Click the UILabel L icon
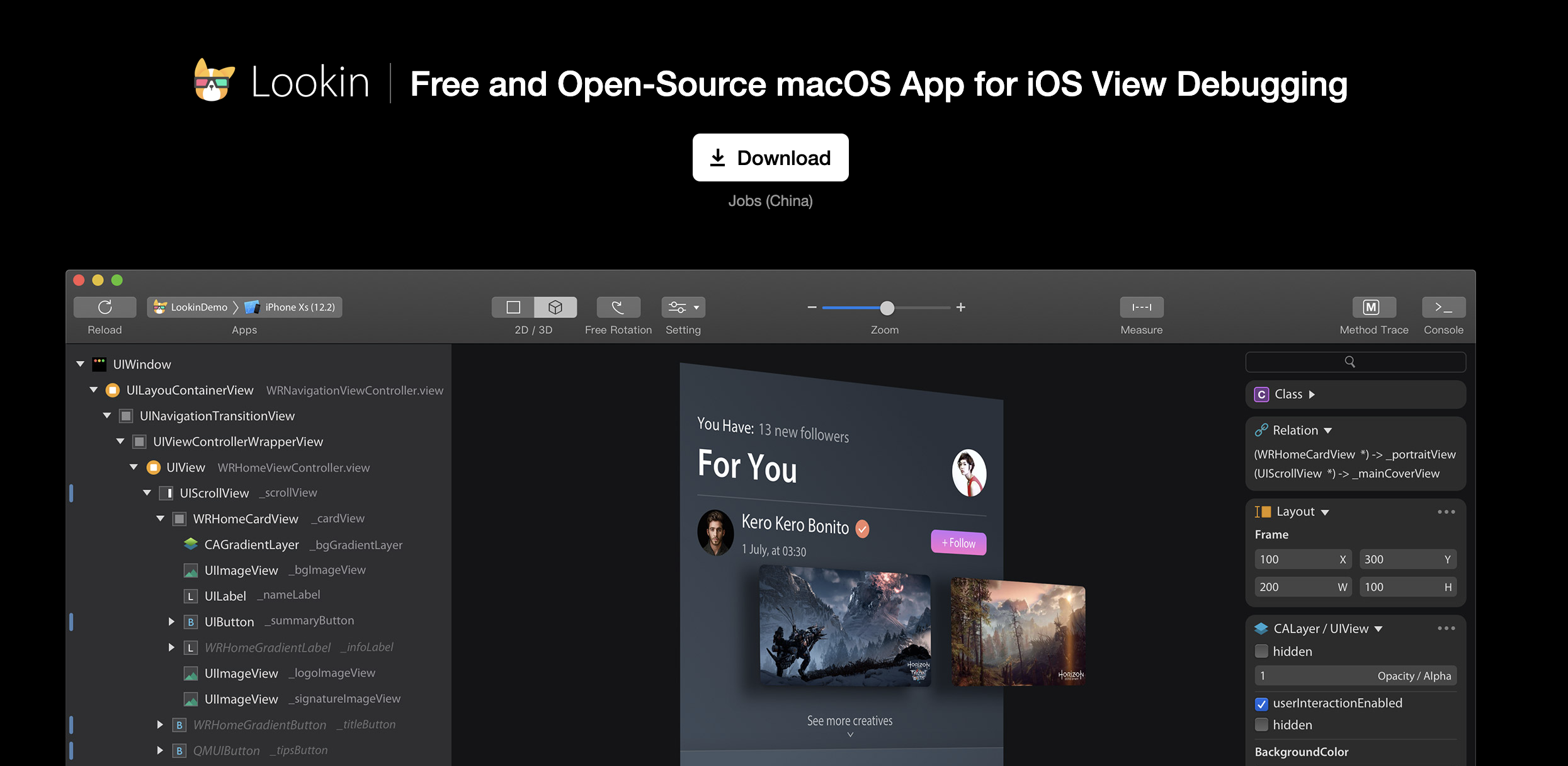Screen dimensions: 1568x766 pos(191,596)
